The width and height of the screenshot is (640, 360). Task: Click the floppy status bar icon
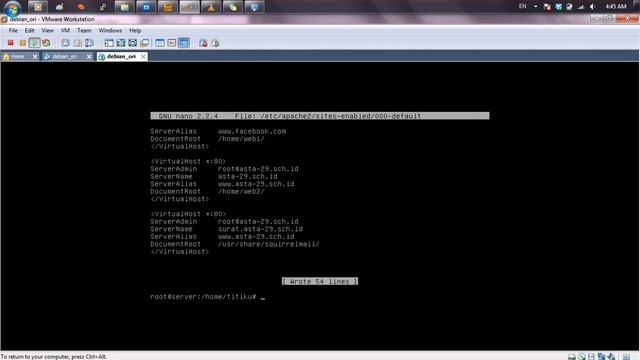[591, 357]
